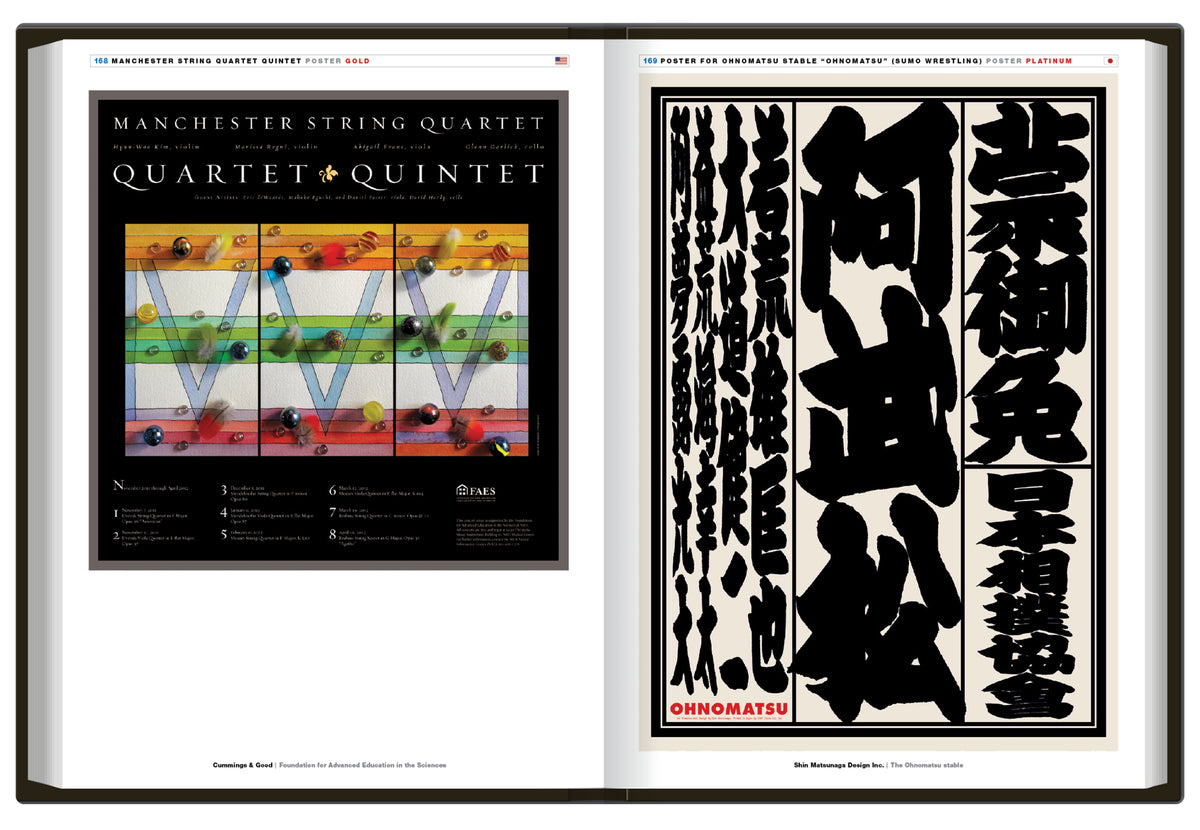Click page number 169
The image size is (1200, 830).
650,61
